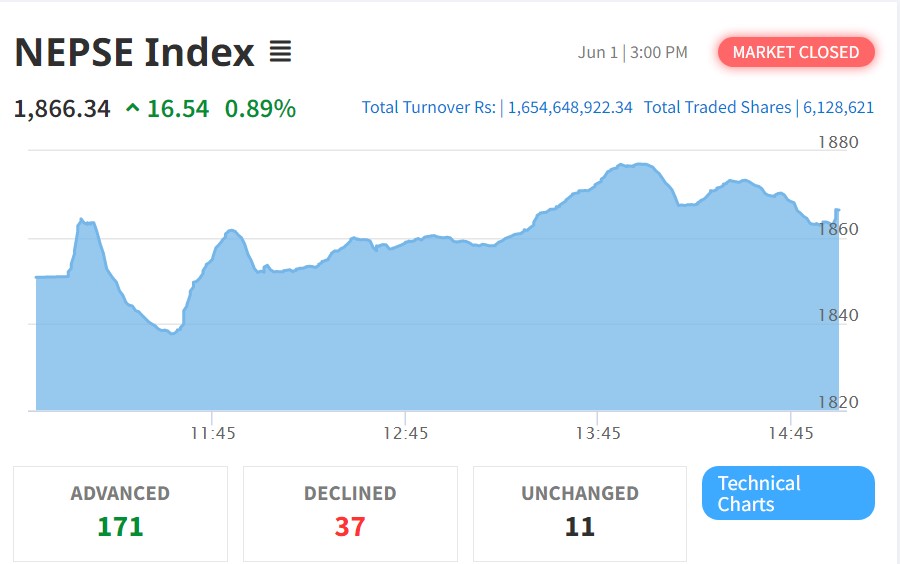The width and height of the screenshot is (900, 564).
Task: Open the hamburger menu beside NEPSE Index
Action: click(x=280, y=52)
